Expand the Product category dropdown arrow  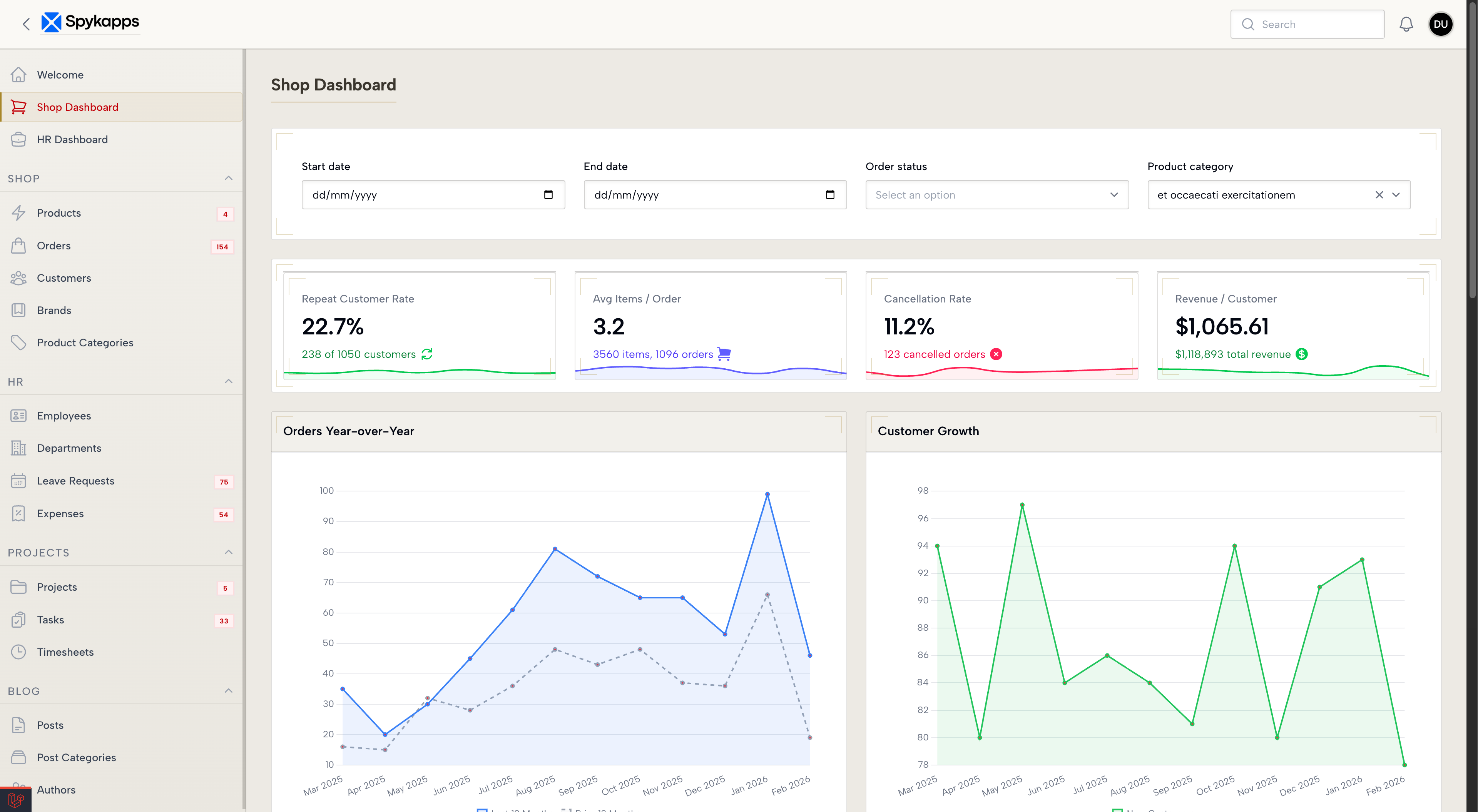[x=1396, y=195]
